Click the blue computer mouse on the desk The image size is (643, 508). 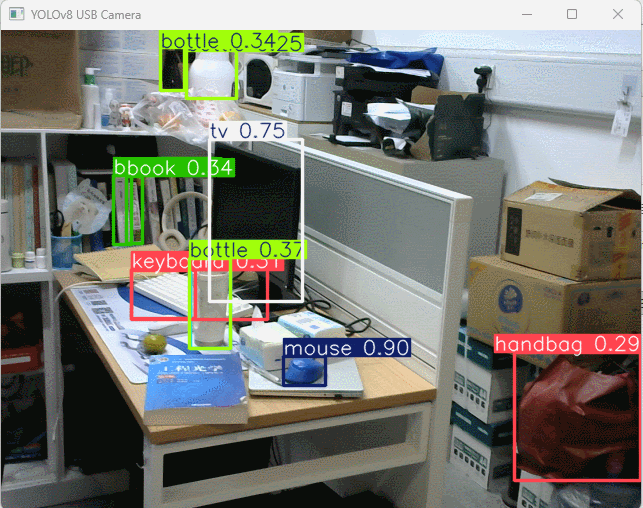303,372
